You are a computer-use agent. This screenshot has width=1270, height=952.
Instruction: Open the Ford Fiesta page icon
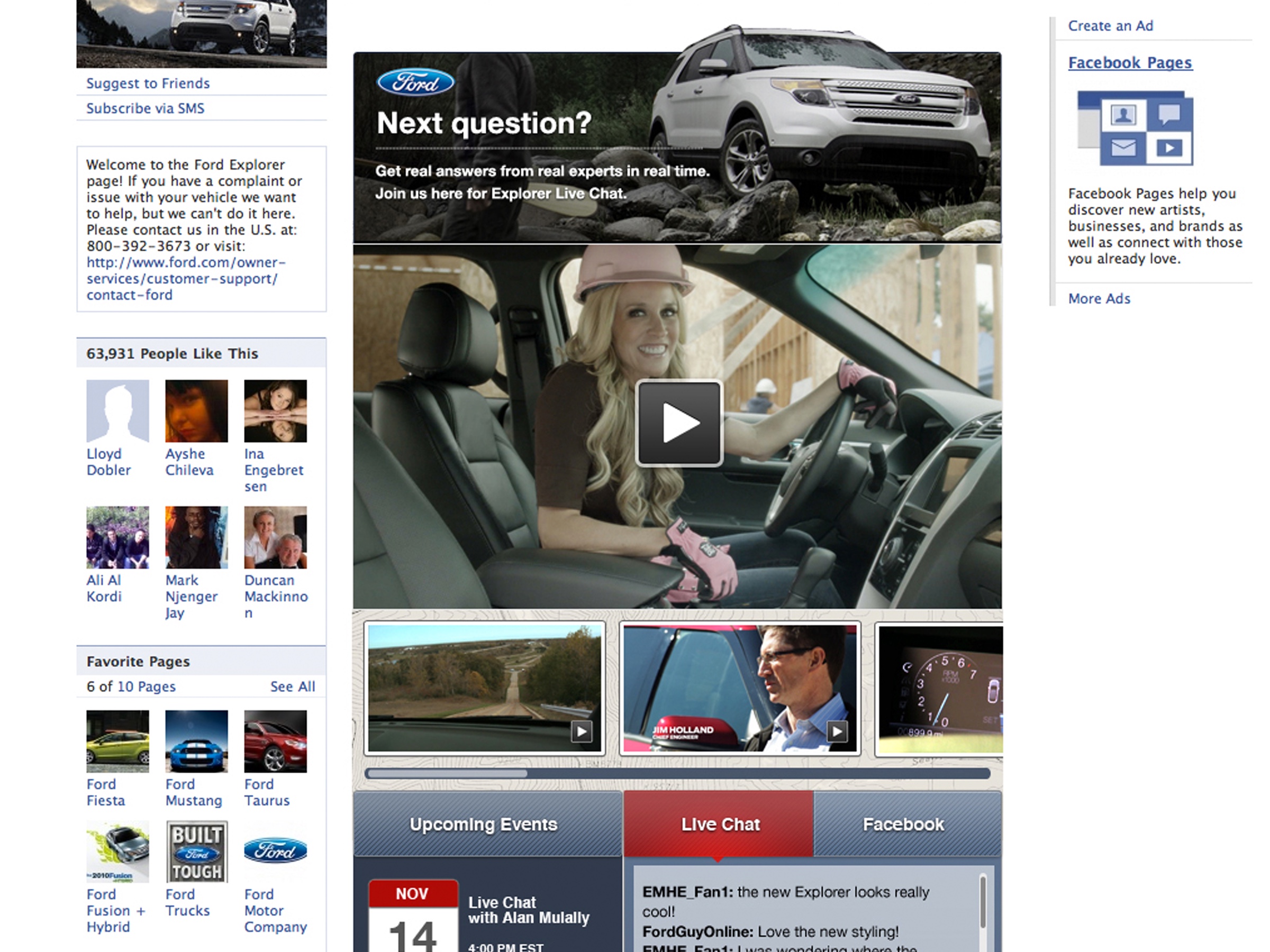click(x=117, y=742)
